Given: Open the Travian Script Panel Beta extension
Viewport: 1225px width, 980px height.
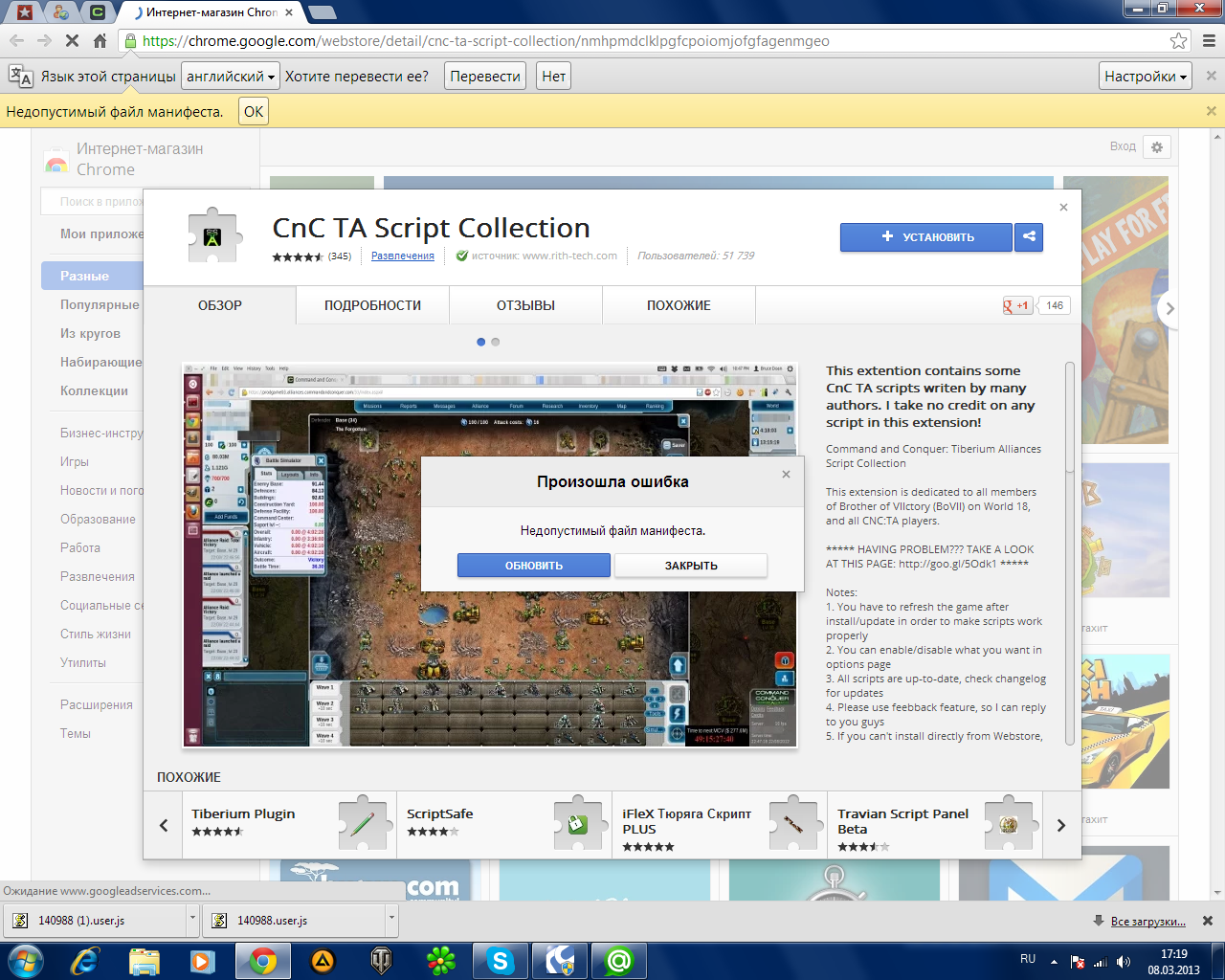Looking at the screenshot, I should tap(935, 825).
